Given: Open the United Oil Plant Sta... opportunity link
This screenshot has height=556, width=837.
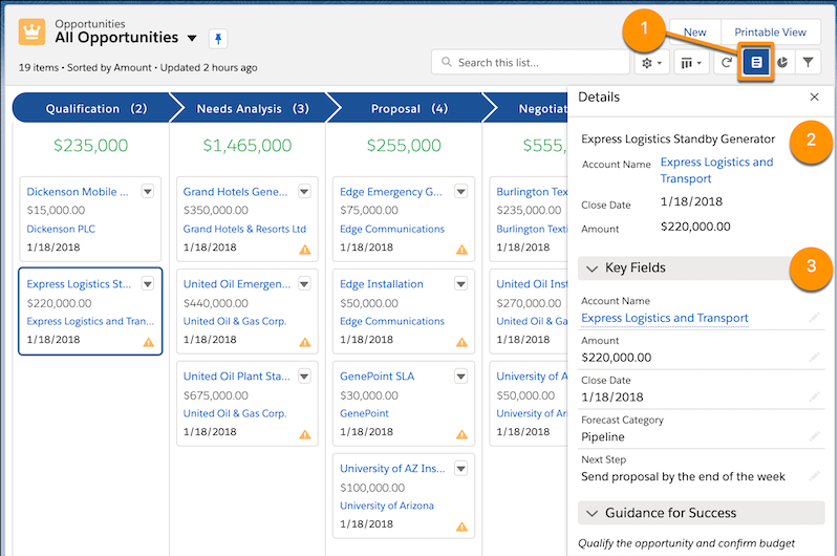Looking at the screenshot, I should (x=236, y=376).
